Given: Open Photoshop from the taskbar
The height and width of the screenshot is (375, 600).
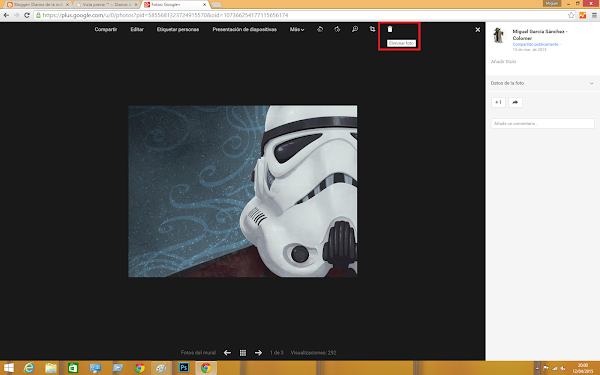Looking at the screenshot, I should coord(184,368).
